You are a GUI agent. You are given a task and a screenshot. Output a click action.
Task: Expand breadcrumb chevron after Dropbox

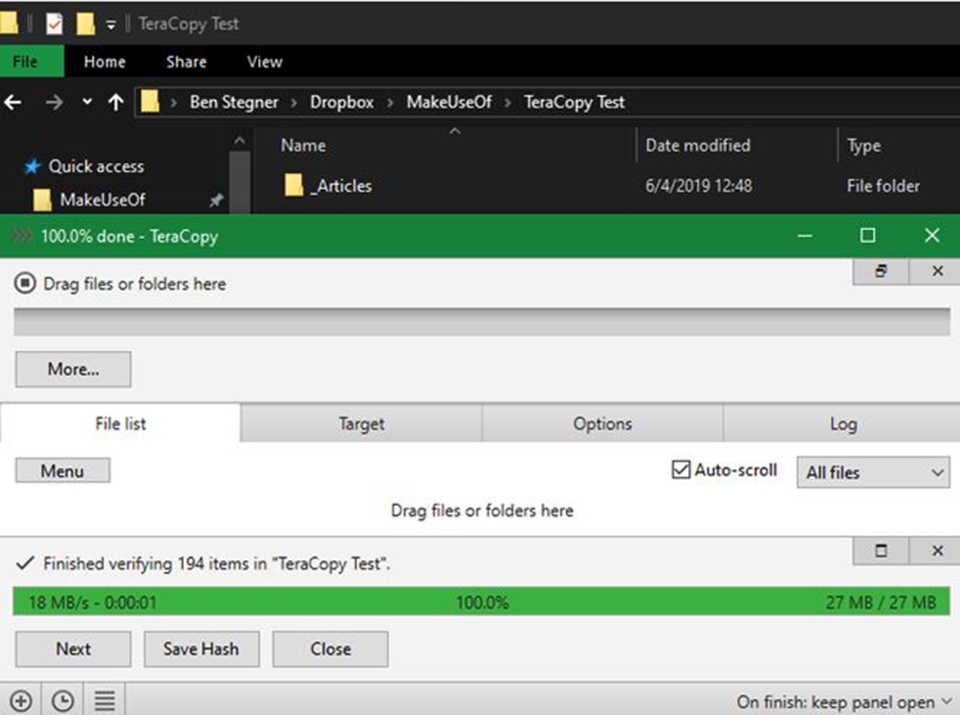pyautogui.click(x=390, y=103)
